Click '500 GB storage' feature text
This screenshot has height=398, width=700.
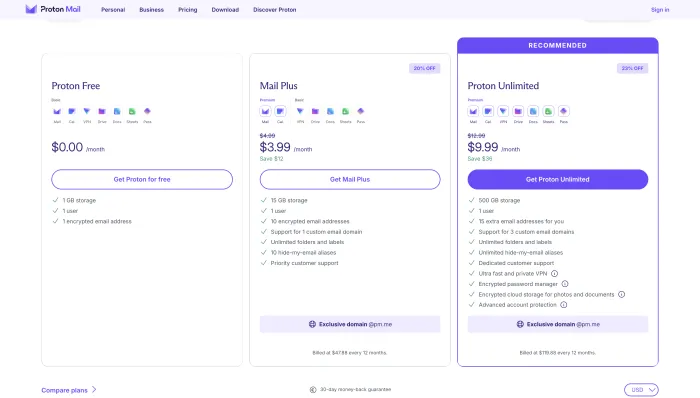click(499, 200)
